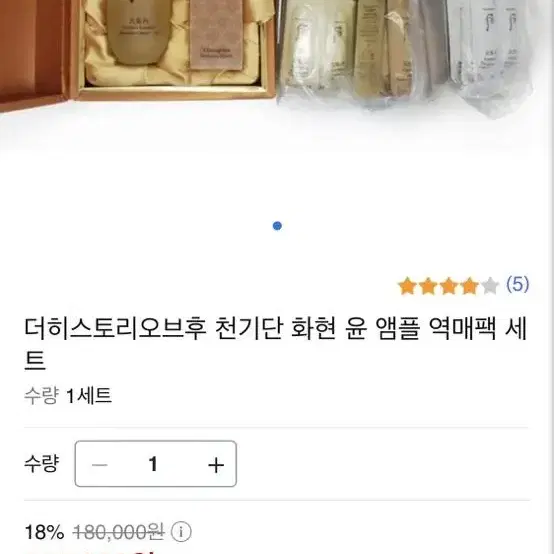Image resolution: width=554 pixels, height=554 pixels.
Task: Select the blue image carousel dot
Action: click(277, 226)
